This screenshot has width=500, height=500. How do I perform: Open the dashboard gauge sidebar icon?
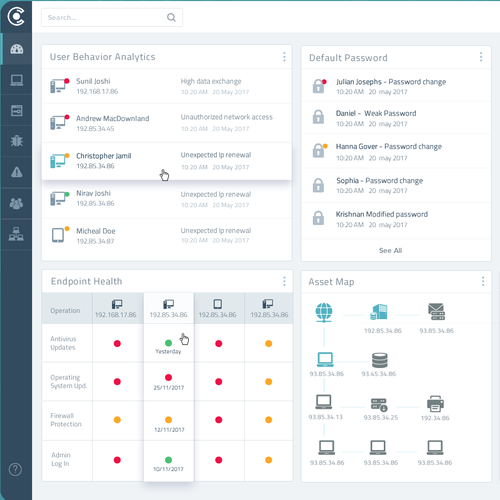tap(16, 49)
